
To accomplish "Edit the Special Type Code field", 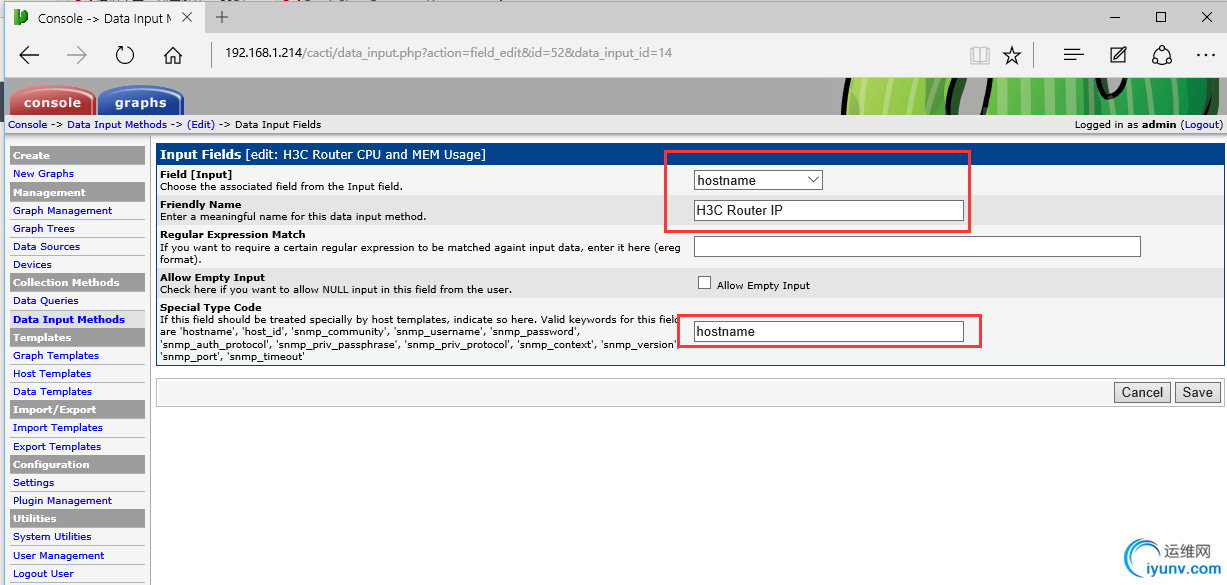I will point(829,331).
